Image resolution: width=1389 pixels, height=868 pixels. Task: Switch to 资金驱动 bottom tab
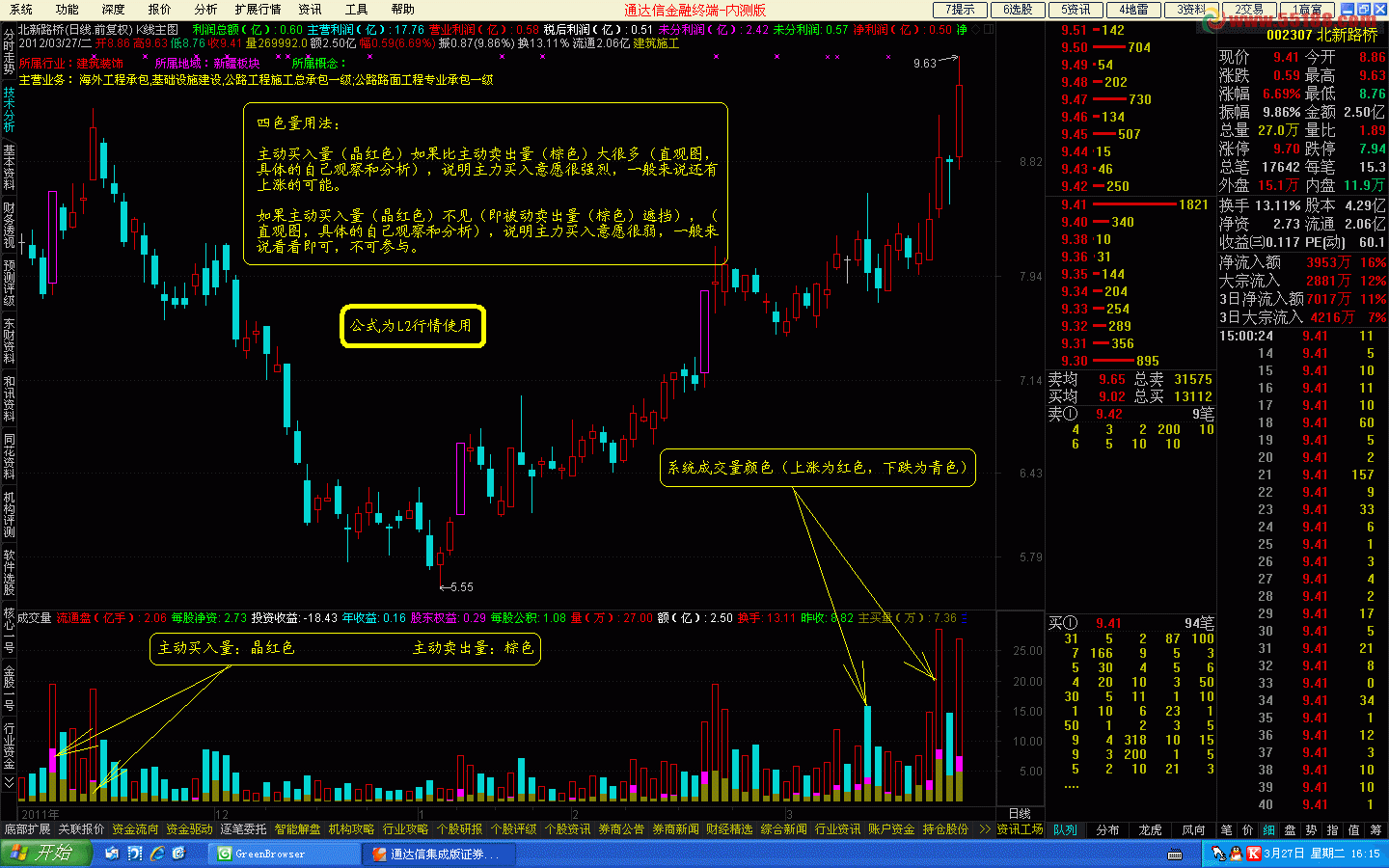189,829
